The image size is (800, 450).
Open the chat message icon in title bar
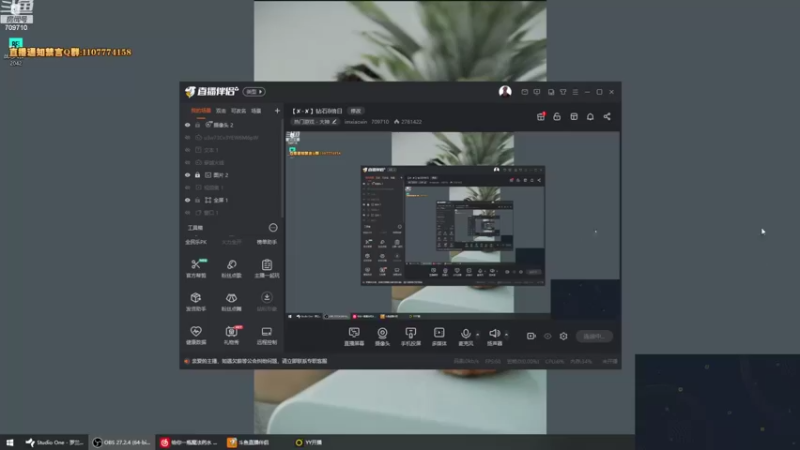(x=537, y=92)
